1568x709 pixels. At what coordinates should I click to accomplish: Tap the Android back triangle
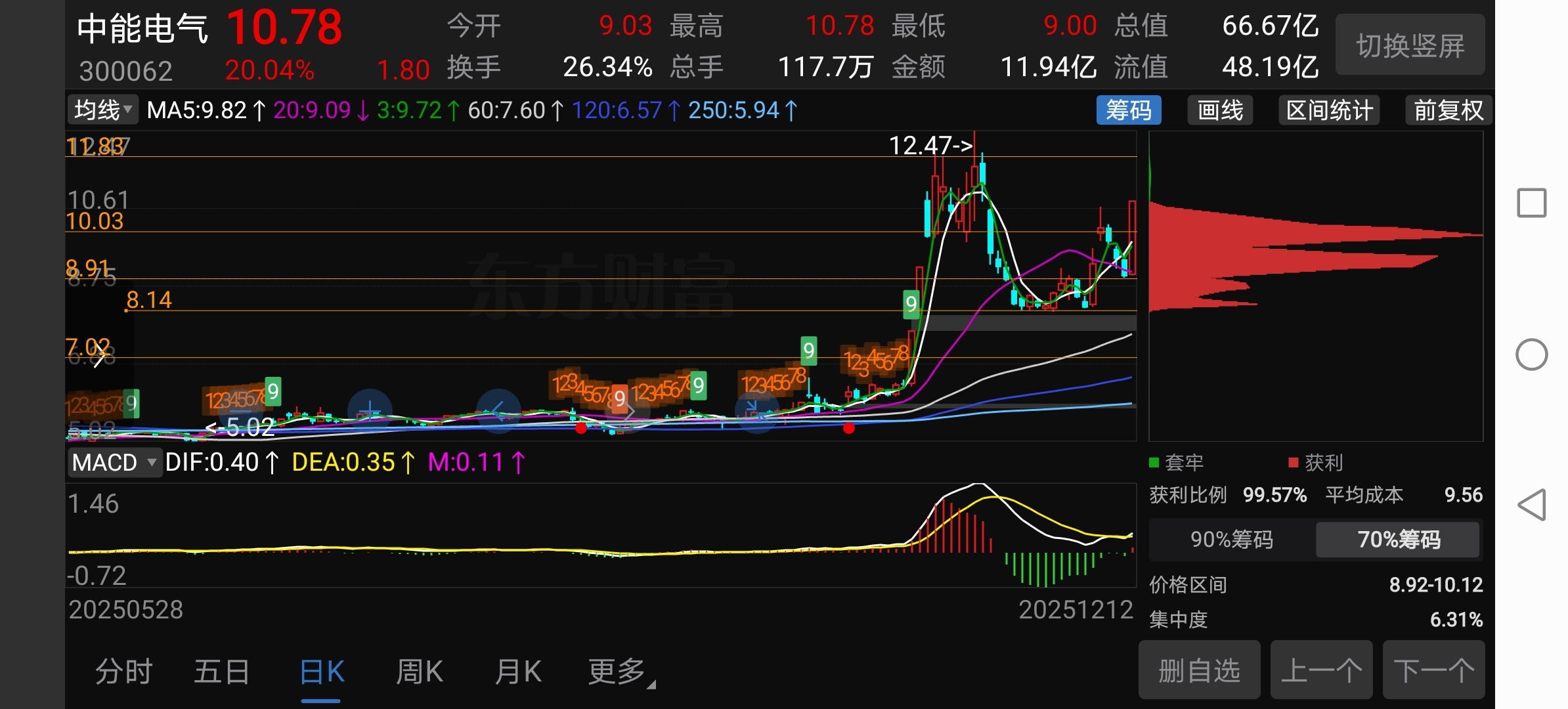point(1531,505)
